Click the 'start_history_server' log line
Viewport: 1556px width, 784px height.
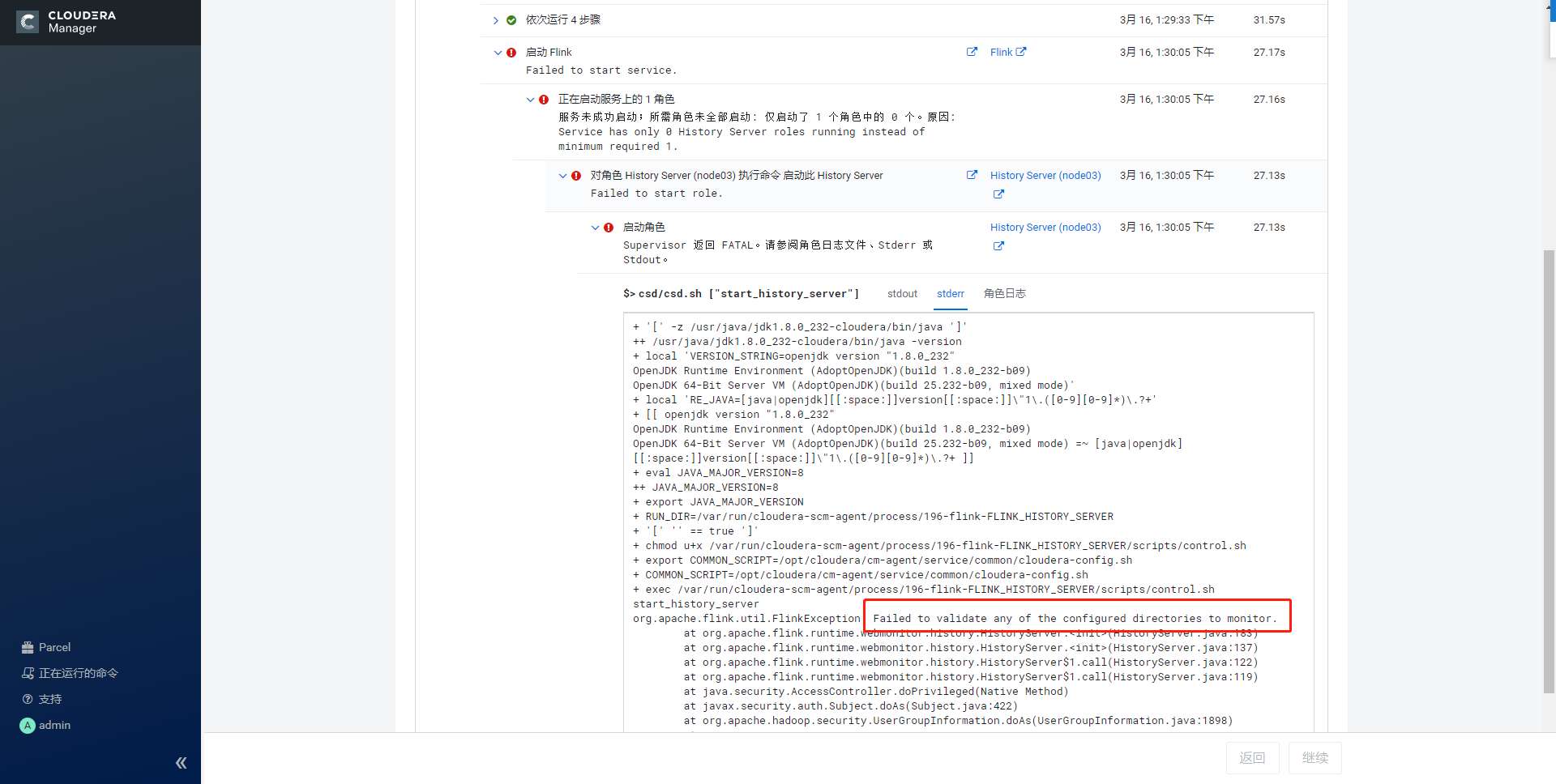click(x=696, y=604)
